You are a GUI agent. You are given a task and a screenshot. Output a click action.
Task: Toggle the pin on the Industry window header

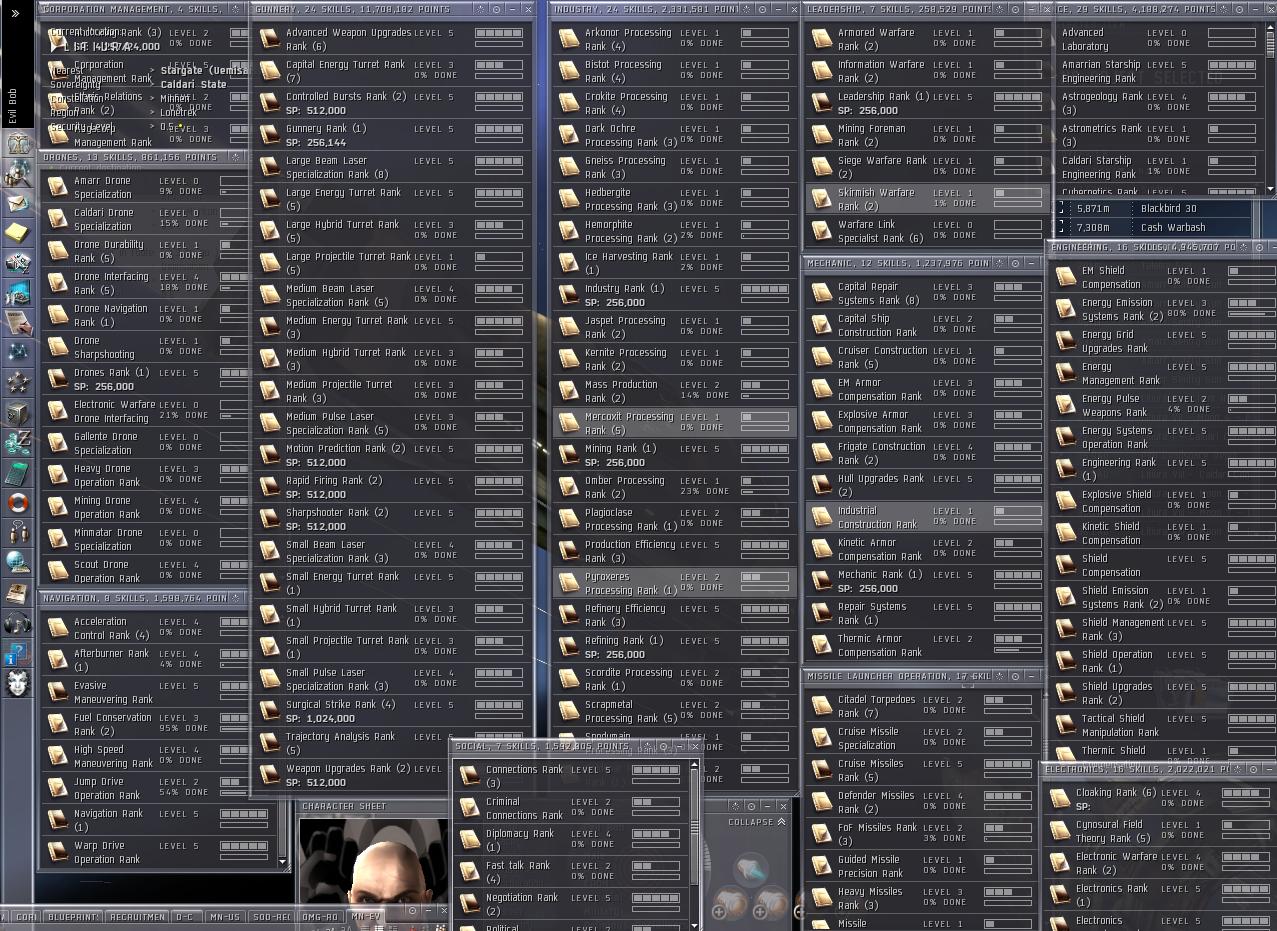click(747, 9)
